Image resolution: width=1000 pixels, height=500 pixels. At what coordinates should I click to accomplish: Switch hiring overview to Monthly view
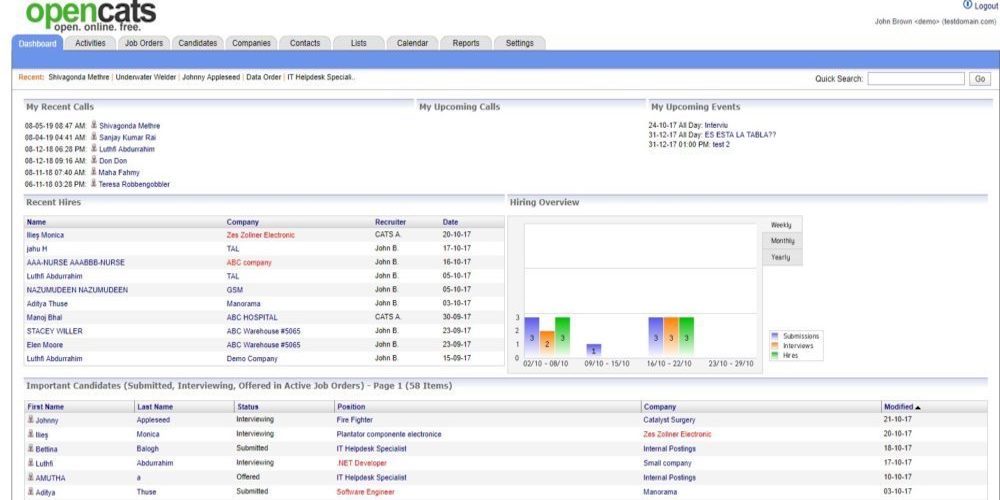[782, 241]
